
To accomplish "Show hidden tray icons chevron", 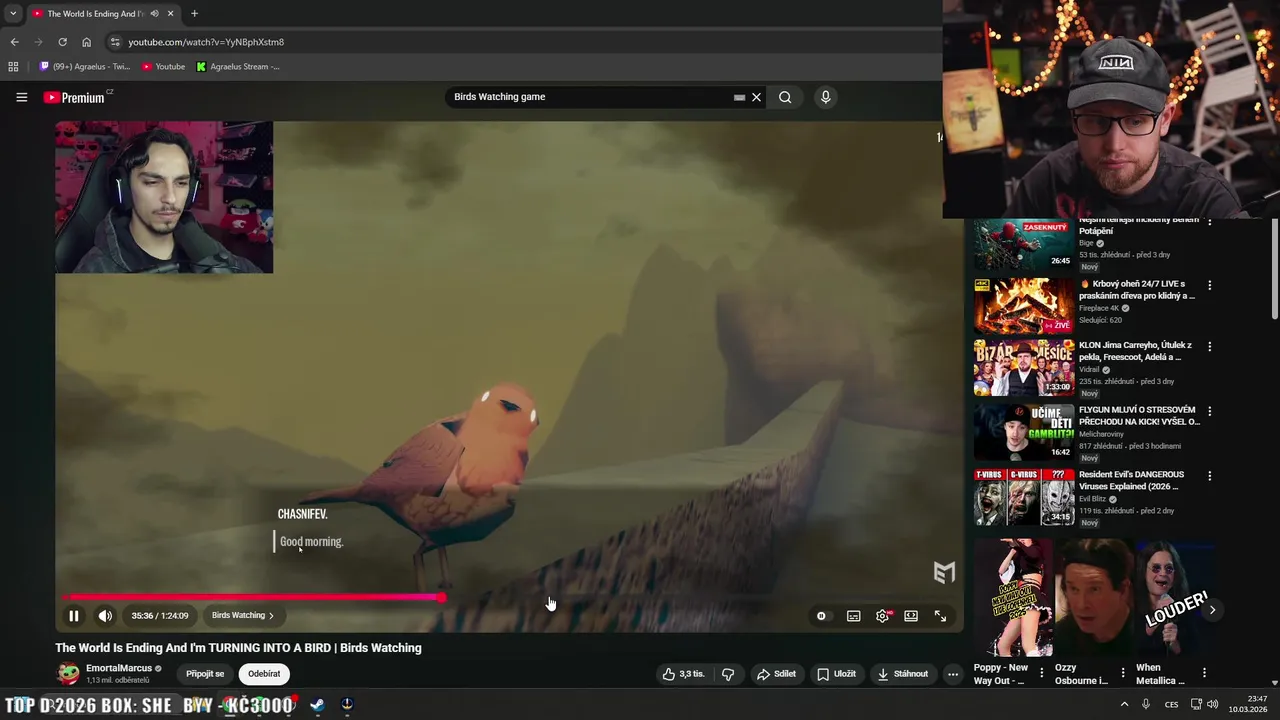I will tap(1124, 704).
